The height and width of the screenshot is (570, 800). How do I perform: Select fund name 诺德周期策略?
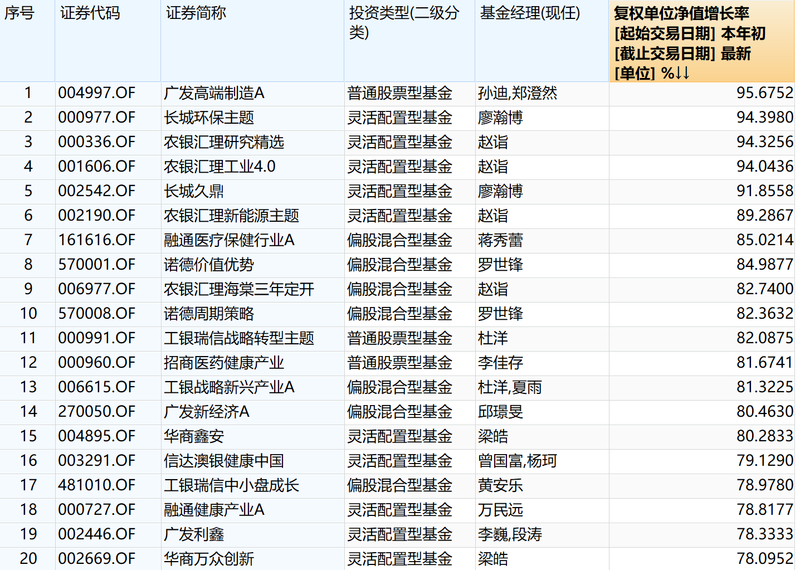tap(209, 314)
